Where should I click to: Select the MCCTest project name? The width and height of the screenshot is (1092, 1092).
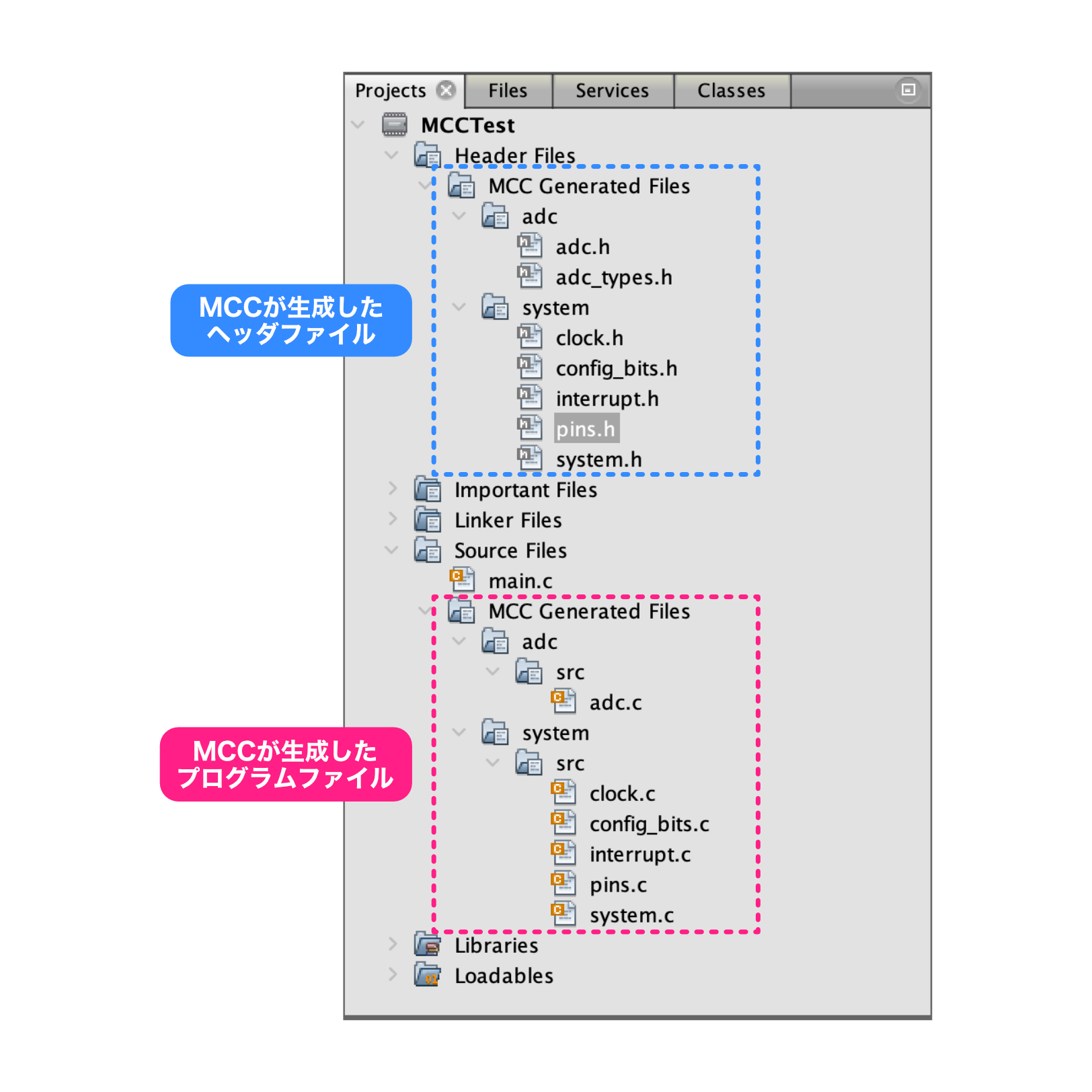coord(468,125)
